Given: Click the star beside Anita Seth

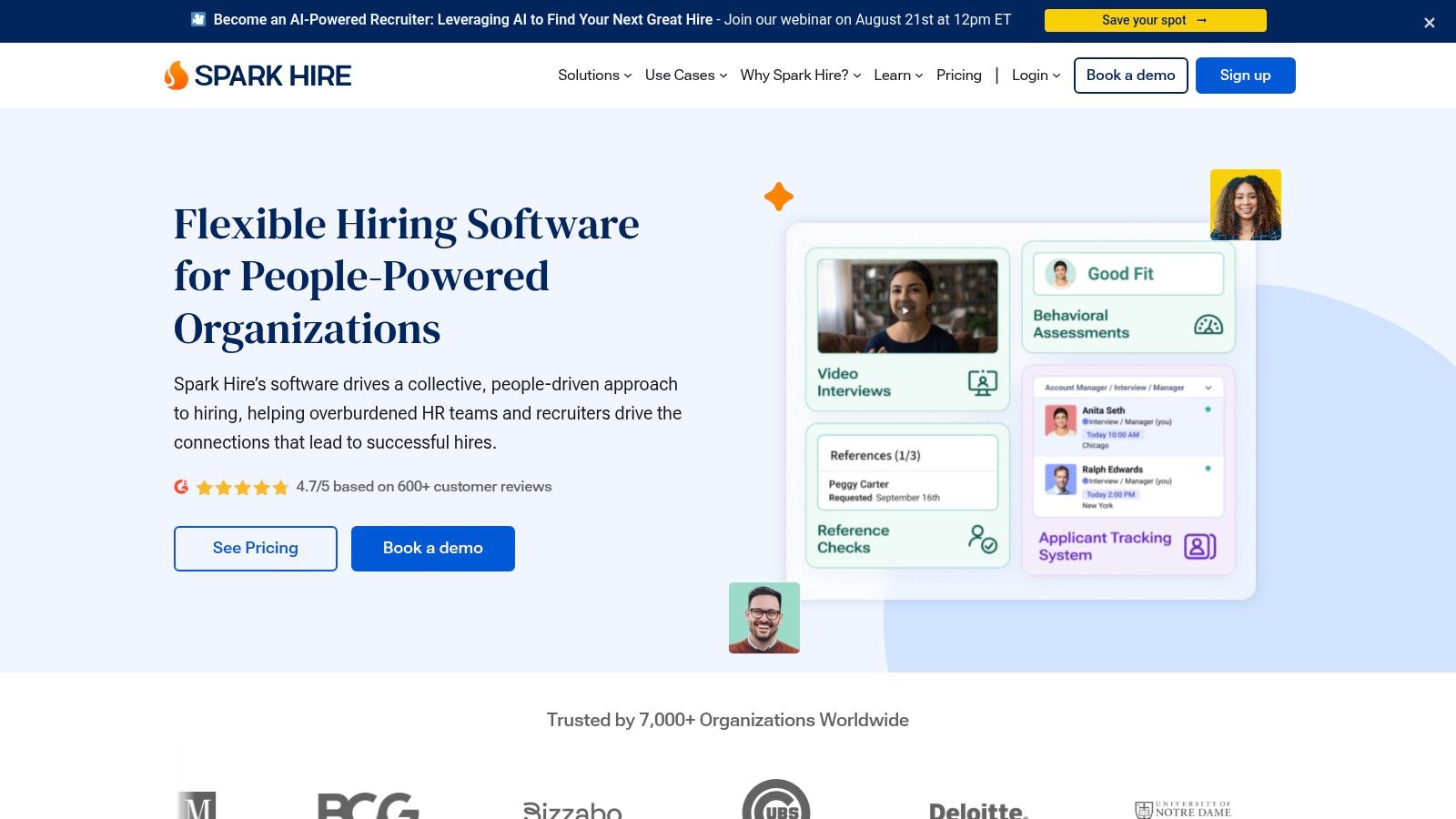Looking at the screenshot, I should (1208, 409).
